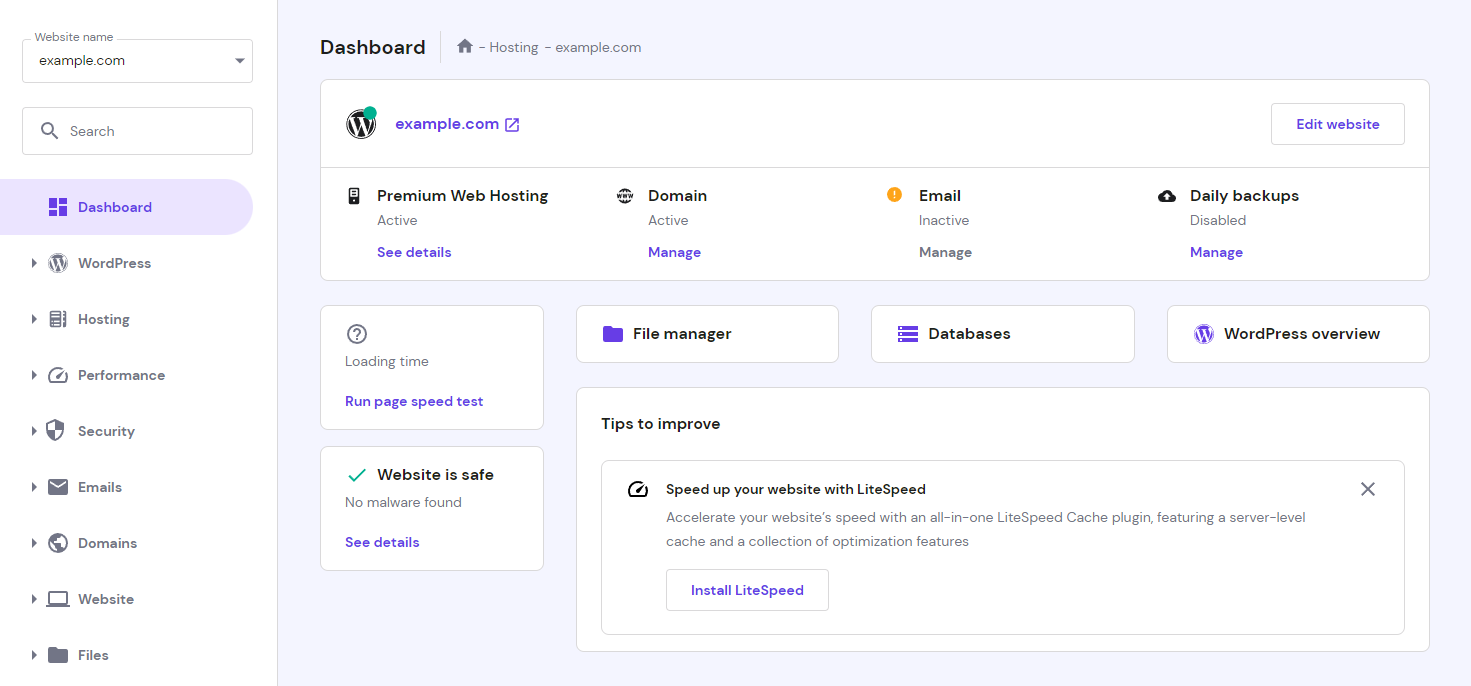The width and height of the screenshot is (1471, 686).
Task: Click the WordPress icon in sidebar
Action: (58, 263)
